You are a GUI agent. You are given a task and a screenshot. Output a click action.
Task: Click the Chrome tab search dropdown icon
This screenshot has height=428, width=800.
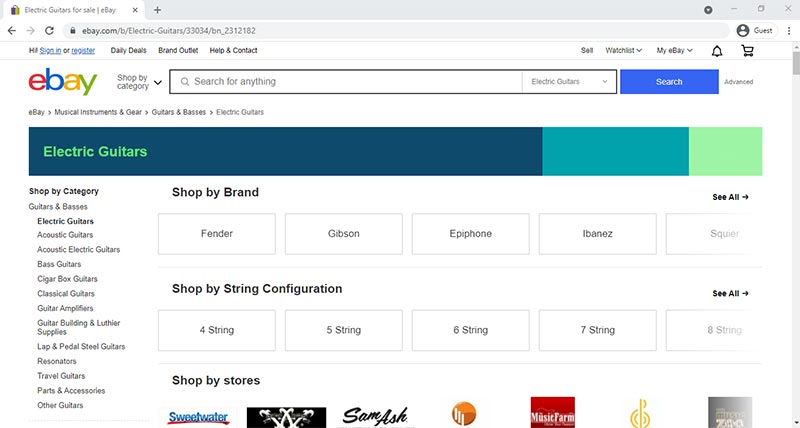pos(708,10)
